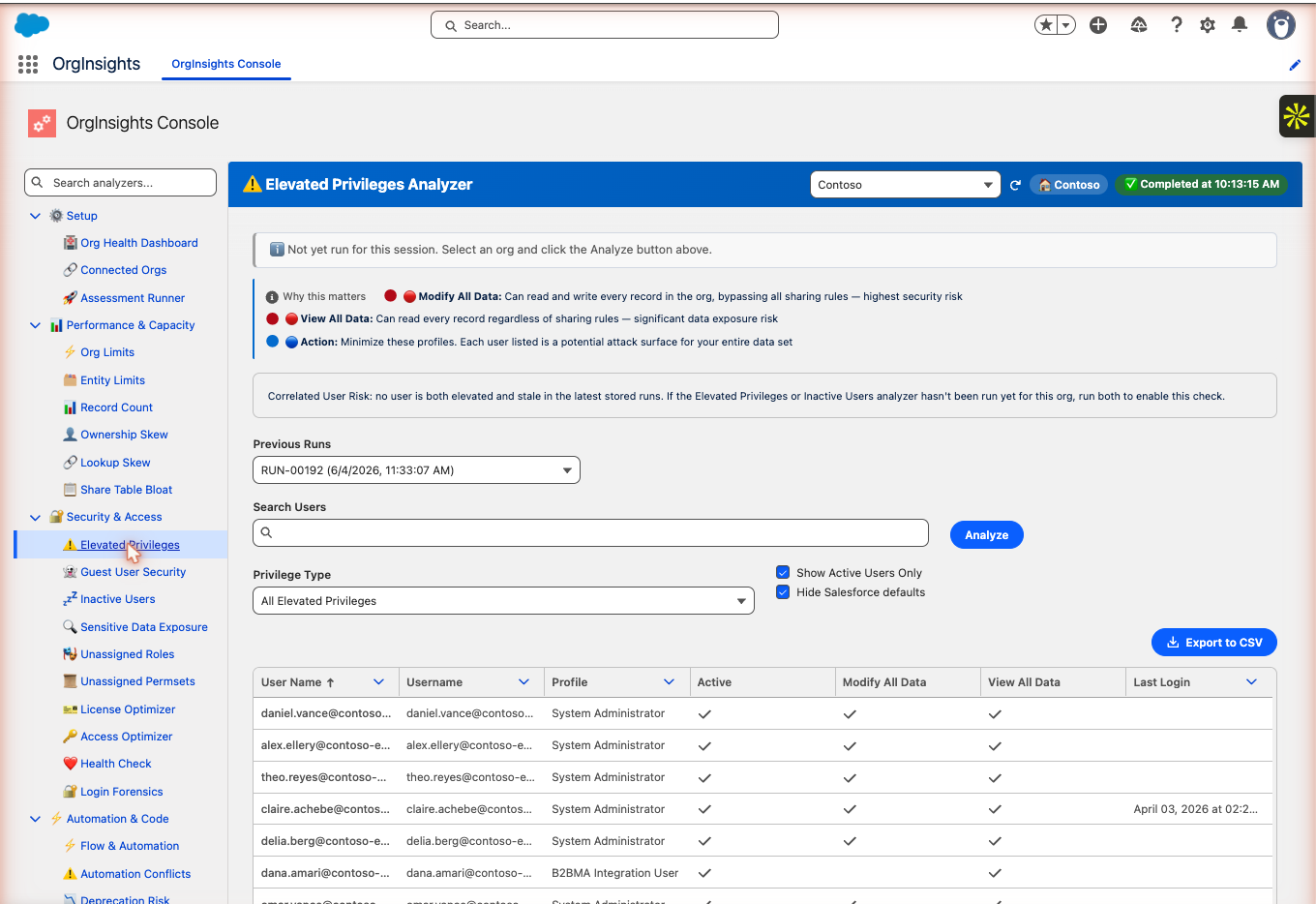The height and width of the screenshot is (904, 1316).
Task: Click the Sensitive Data Exposure magnifier icon
Action: click(70, 627)
